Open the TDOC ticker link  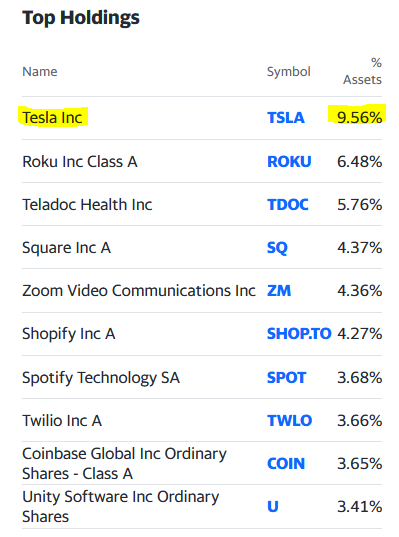(x=288, y=205)
